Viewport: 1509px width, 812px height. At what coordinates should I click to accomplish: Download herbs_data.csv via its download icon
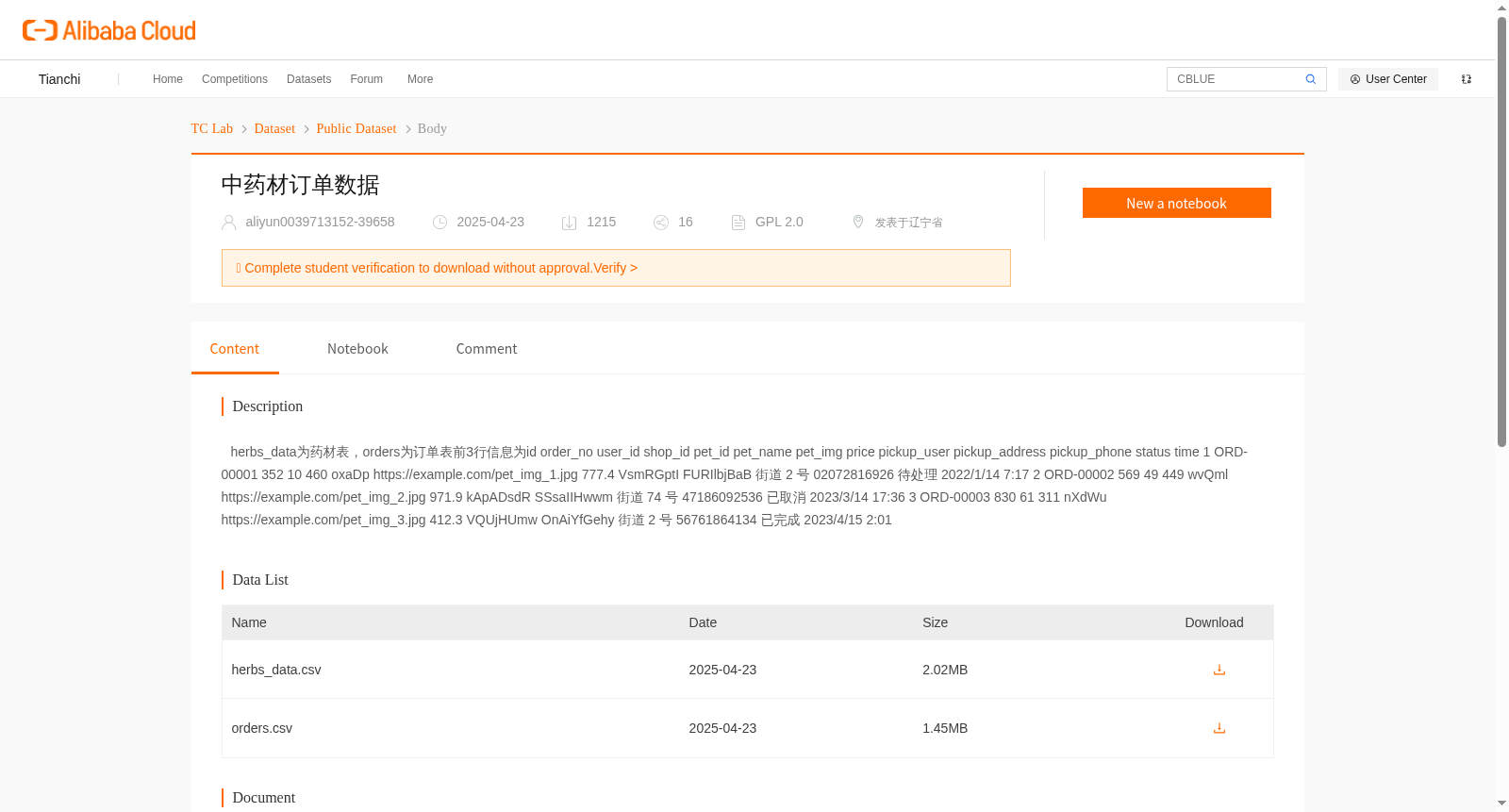[x=1219, y=670]
